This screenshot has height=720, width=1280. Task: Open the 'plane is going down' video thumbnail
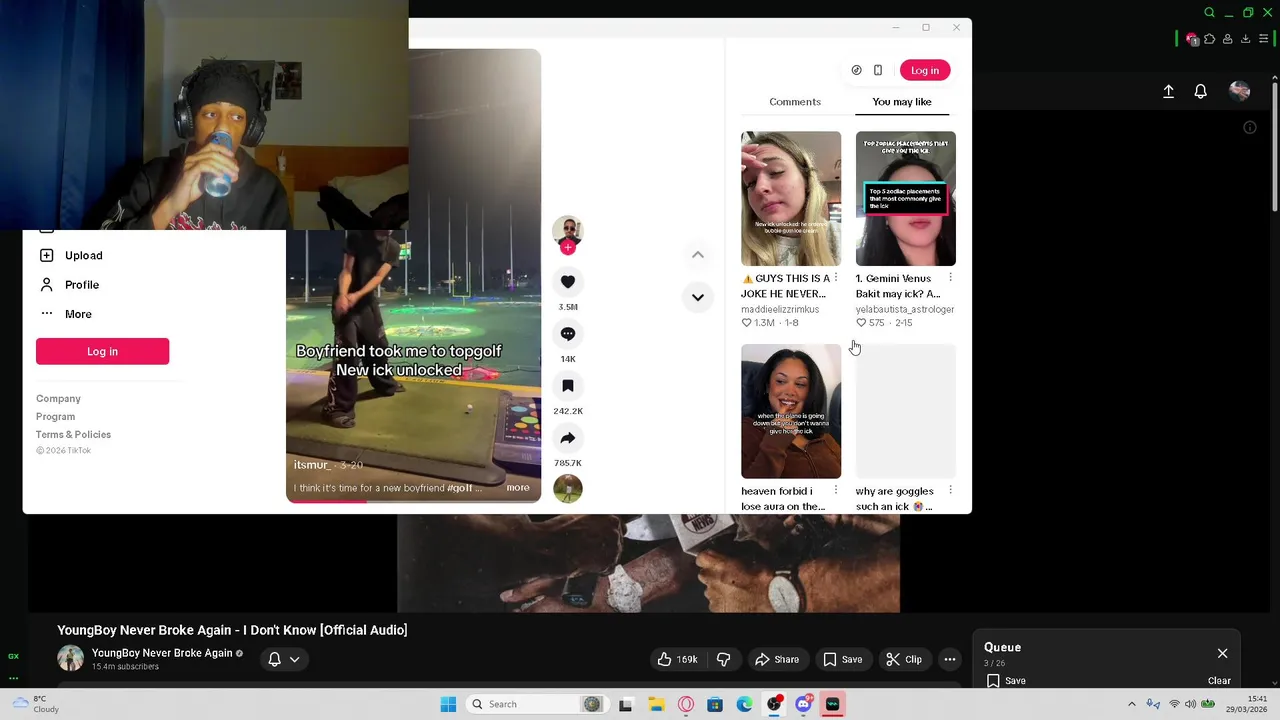791,411
